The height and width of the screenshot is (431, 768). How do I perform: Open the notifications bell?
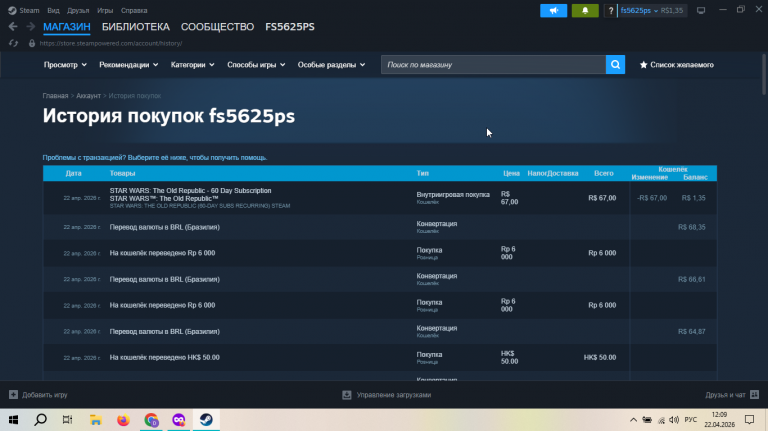click(x=585, y=10)
